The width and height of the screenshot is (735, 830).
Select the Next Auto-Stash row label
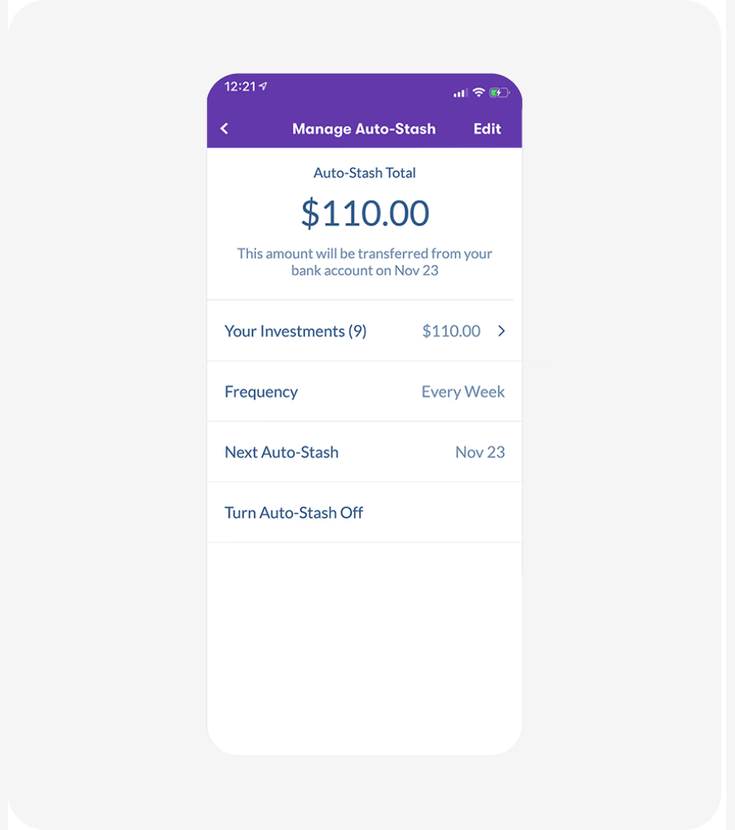tap(281, 452)
